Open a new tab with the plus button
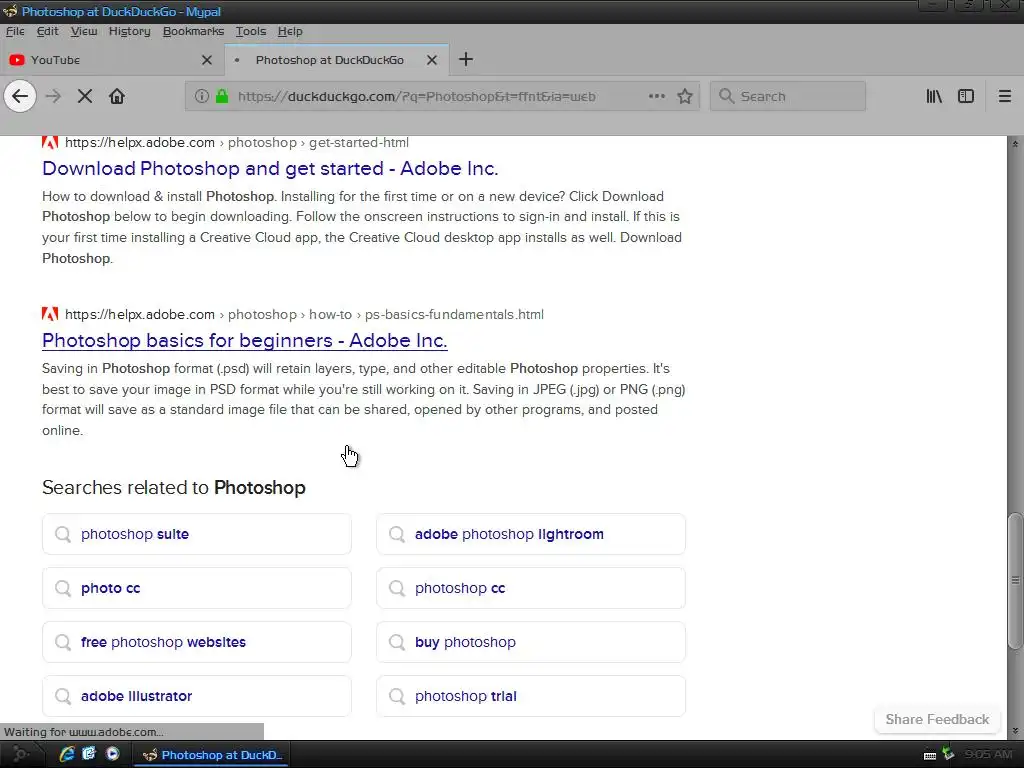Screen dimensions: 1024x768 466,59
